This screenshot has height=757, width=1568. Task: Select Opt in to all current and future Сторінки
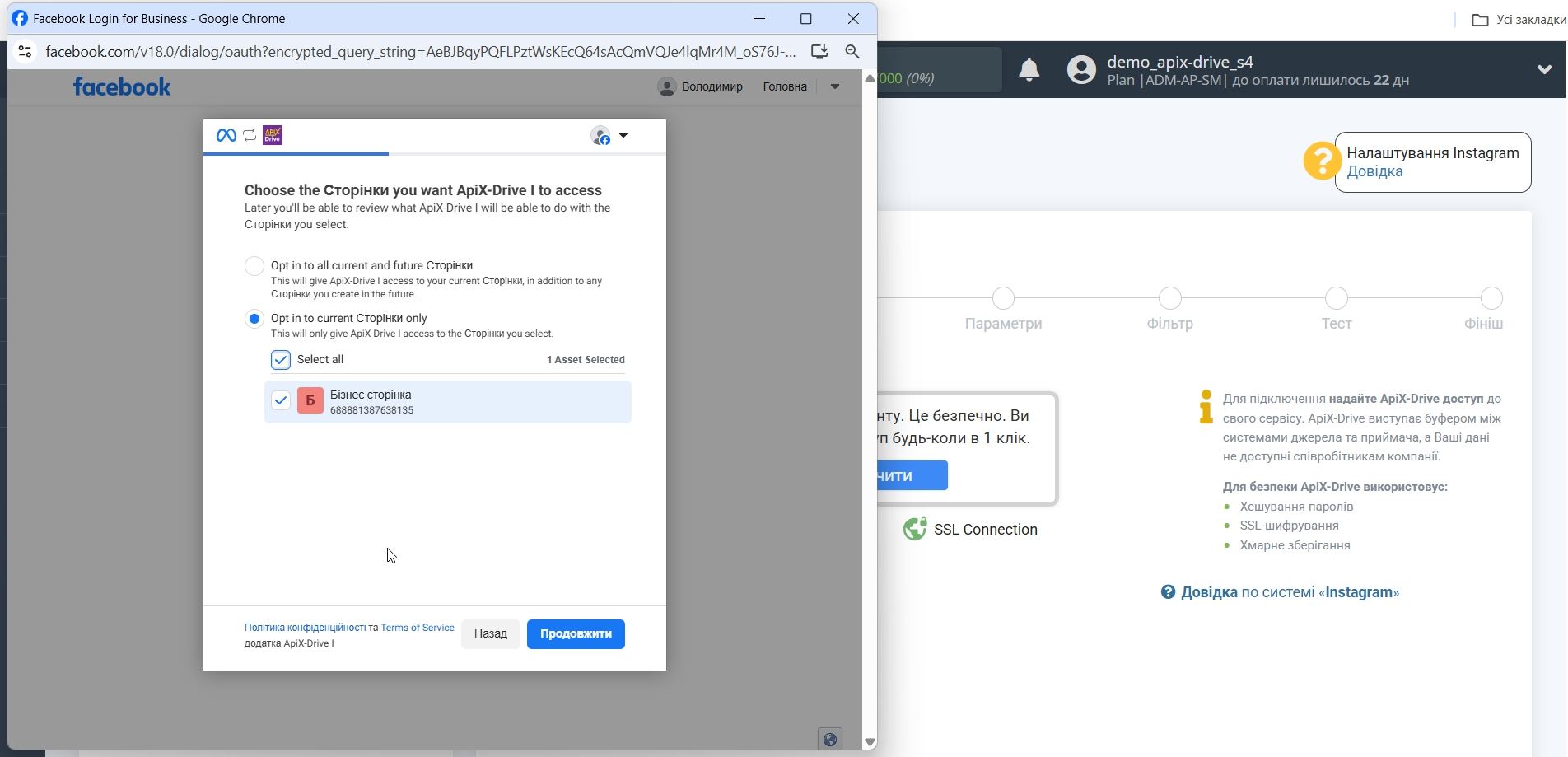[x=254, y=266]
